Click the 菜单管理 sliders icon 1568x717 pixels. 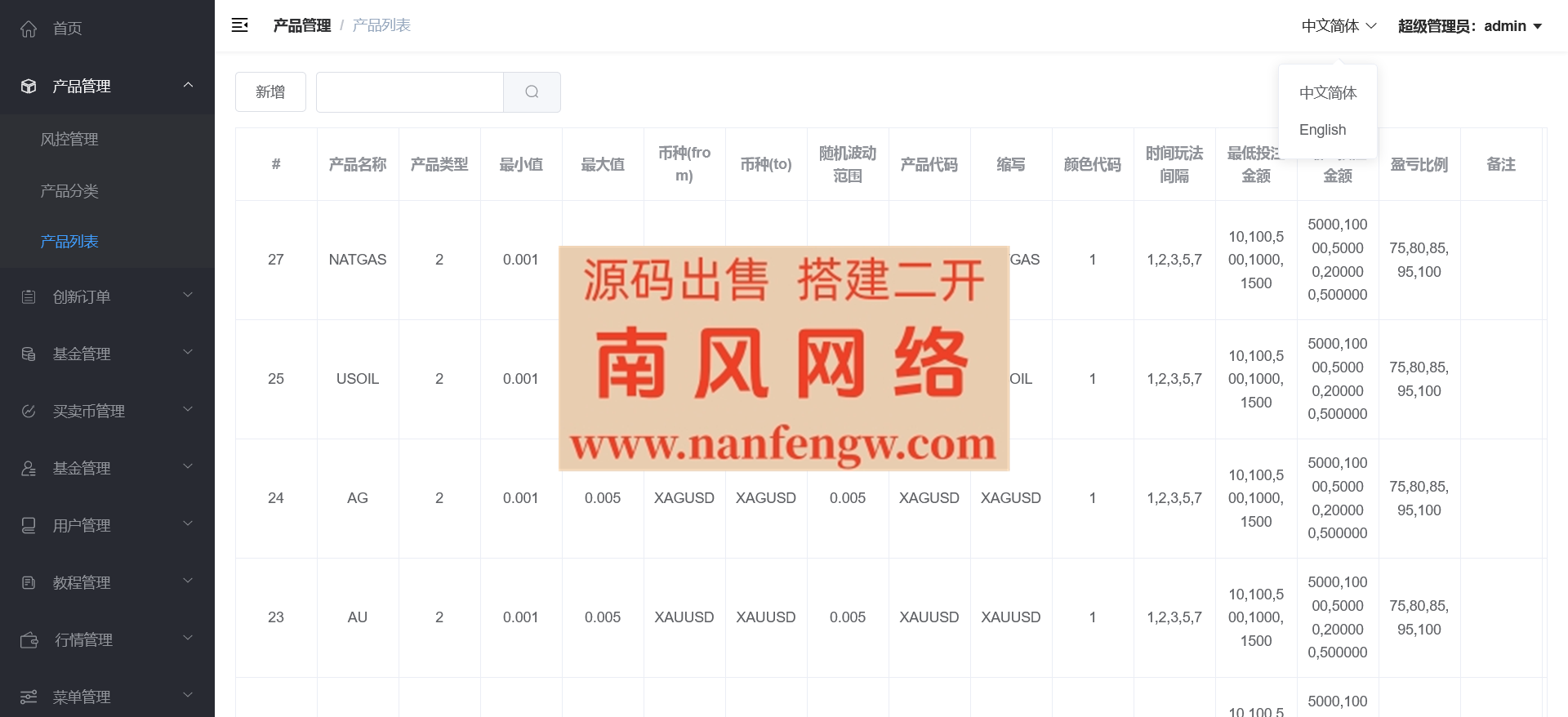29,697
